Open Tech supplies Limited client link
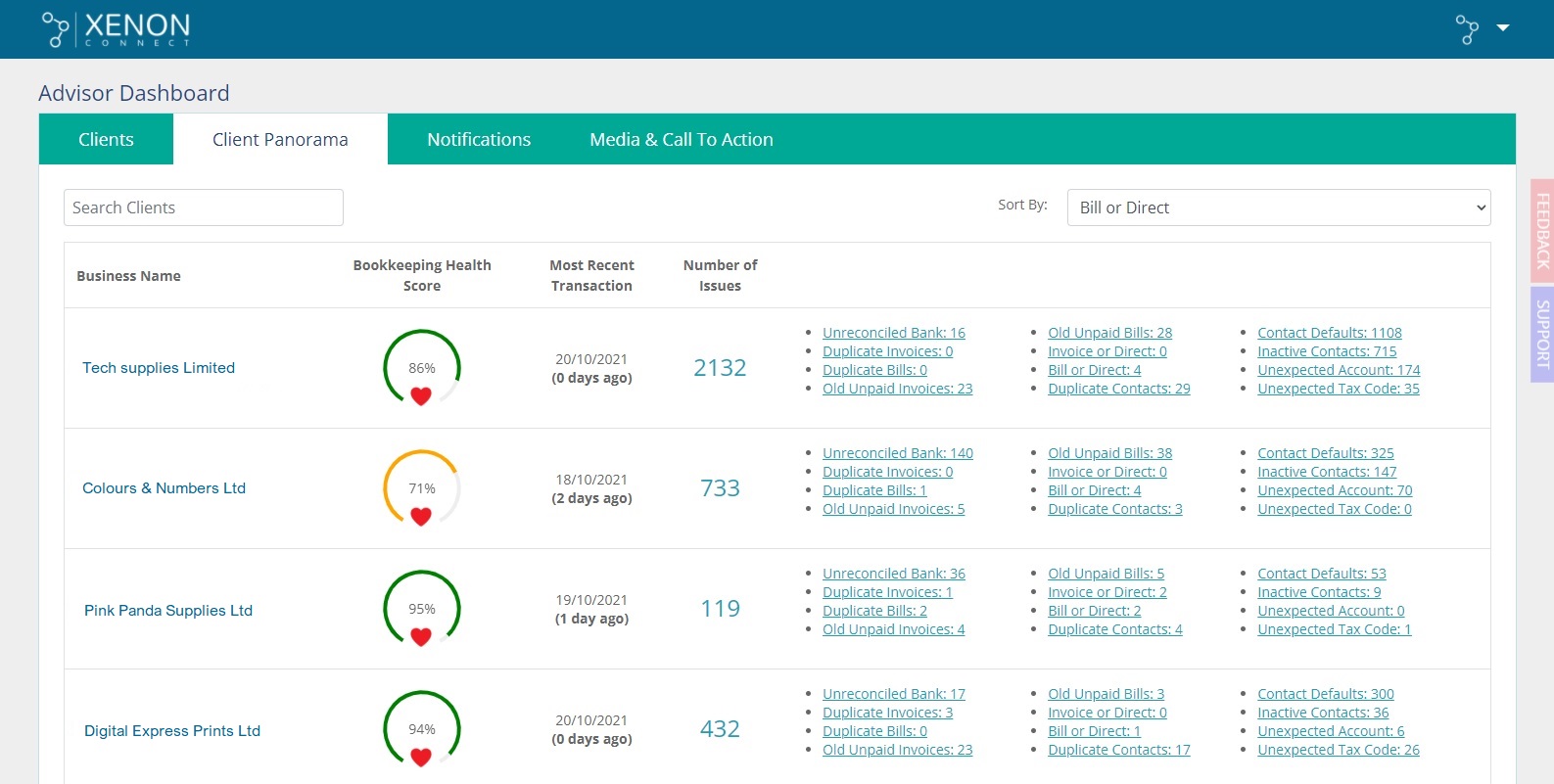Image resolution: width=1554 pixels, height=784 pixels. pos(159,368)
